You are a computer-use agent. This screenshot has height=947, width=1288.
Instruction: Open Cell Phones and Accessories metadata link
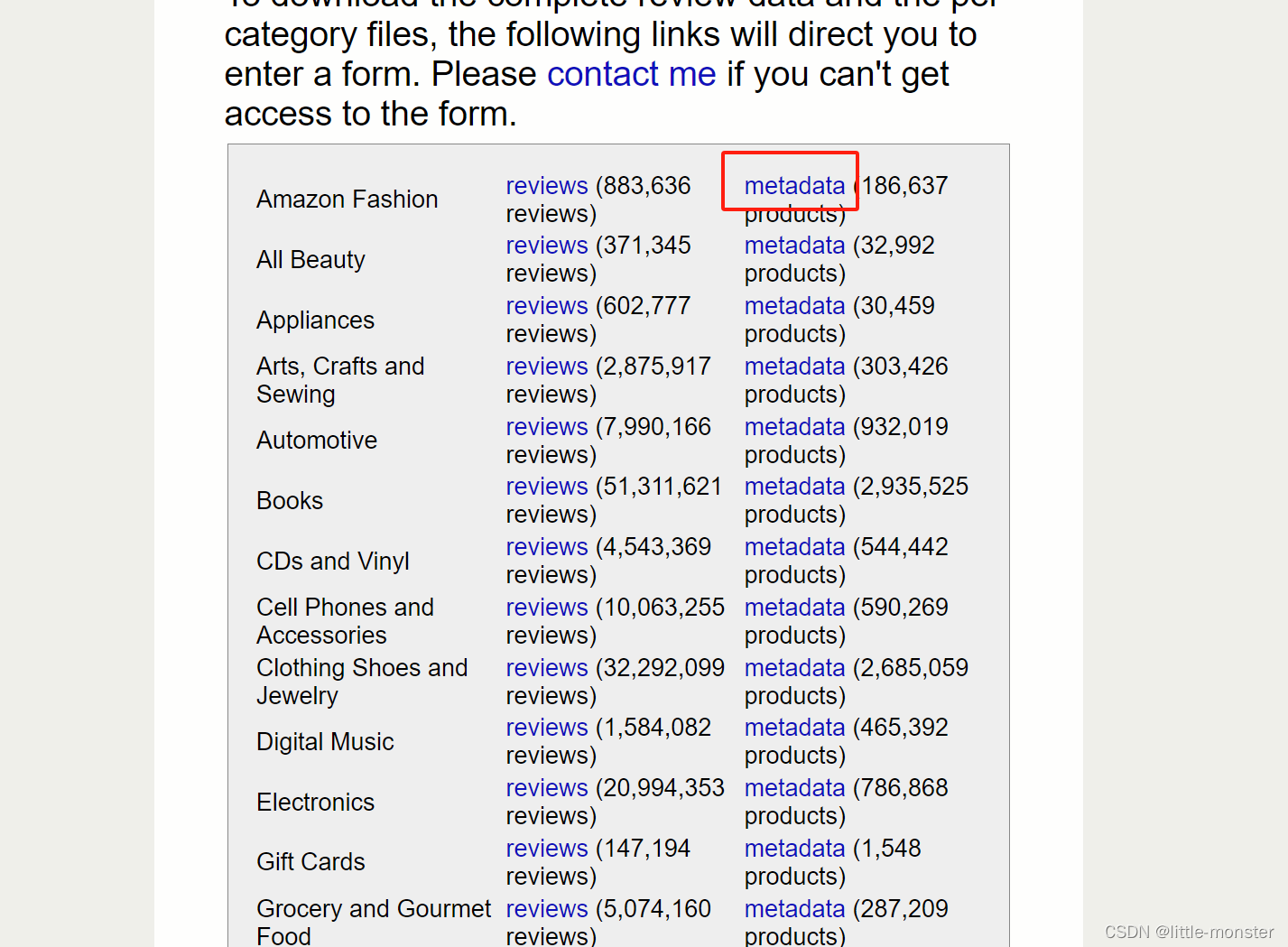794,608
